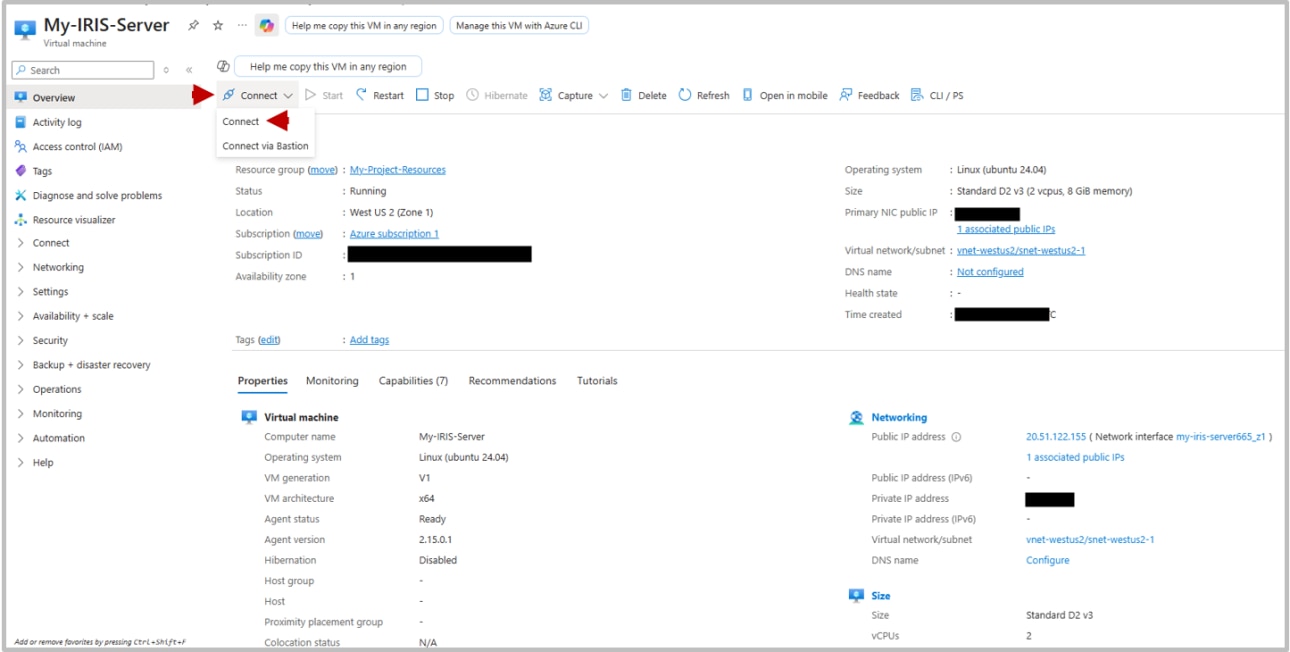The height and width of the screenshot is (652, 1290).
Task: Expand the Networking section in the sidebar
Action: point(60,266)
